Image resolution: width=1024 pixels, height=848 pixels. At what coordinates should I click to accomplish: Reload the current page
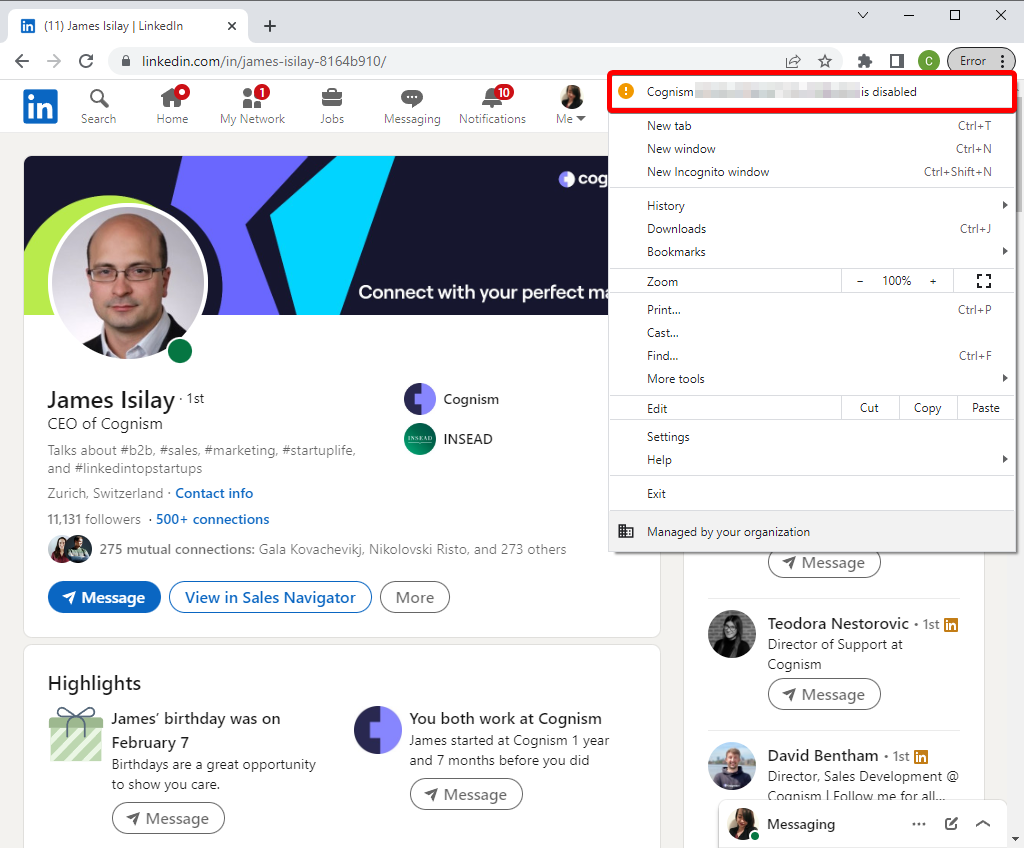tap(86, 61)
